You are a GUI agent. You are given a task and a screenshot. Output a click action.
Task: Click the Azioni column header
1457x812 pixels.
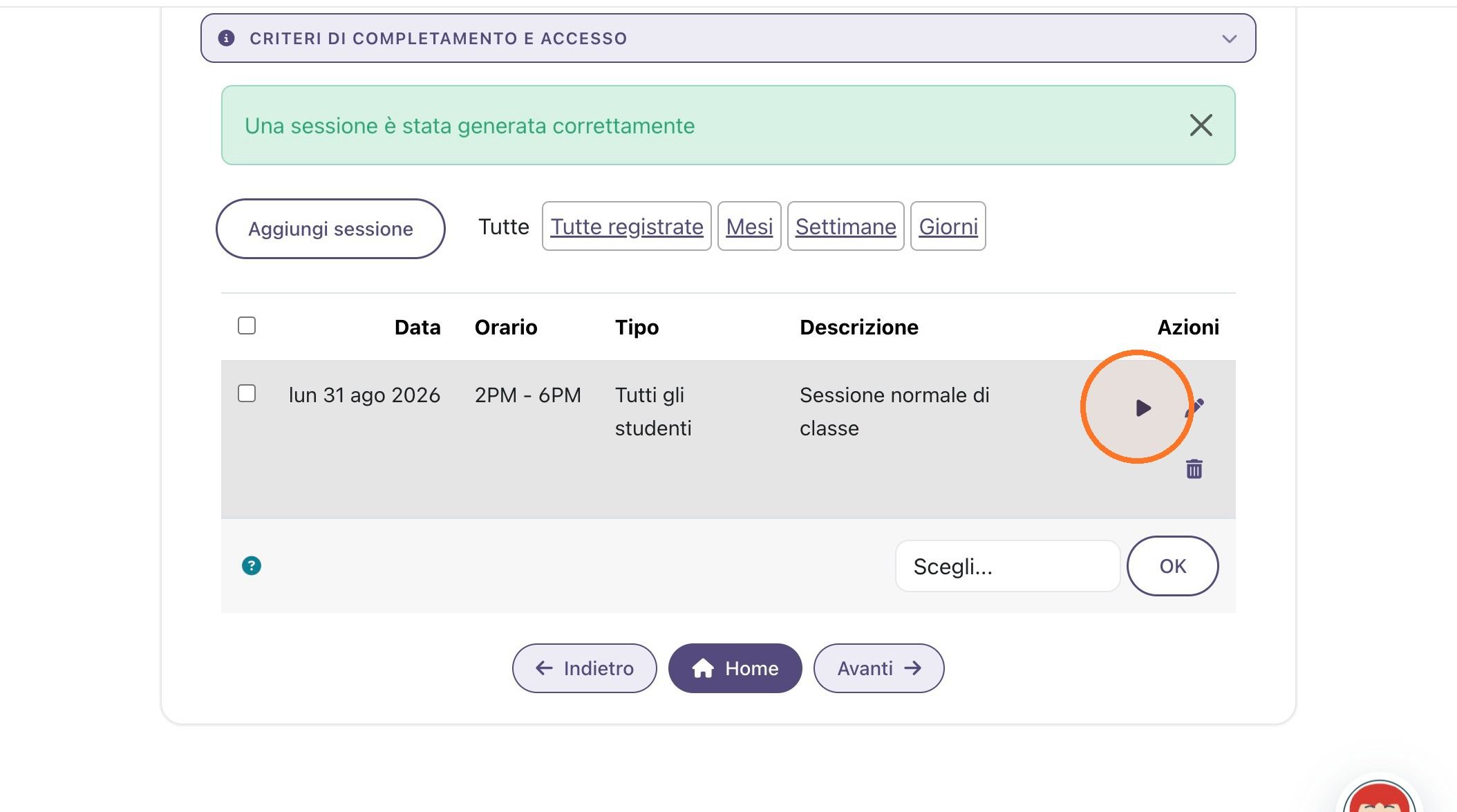tap(1188, 327)
